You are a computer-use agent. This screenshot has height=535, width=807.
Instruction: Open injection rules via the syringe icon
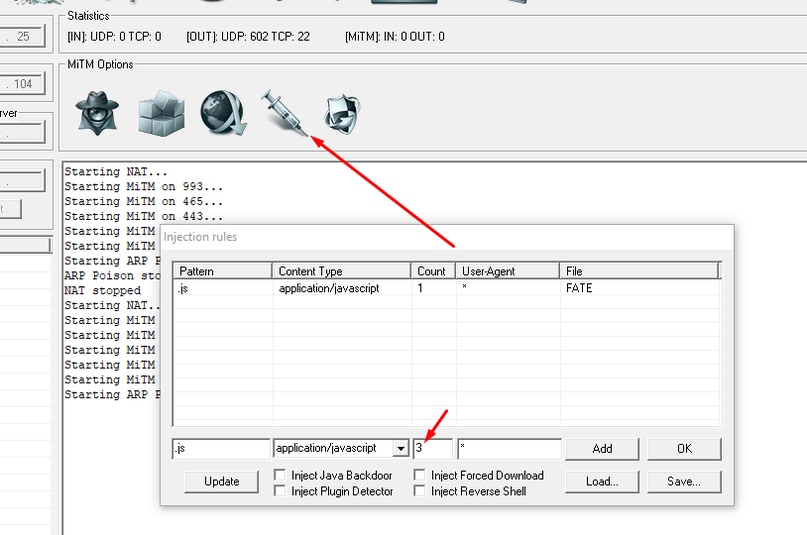point(283,112)
